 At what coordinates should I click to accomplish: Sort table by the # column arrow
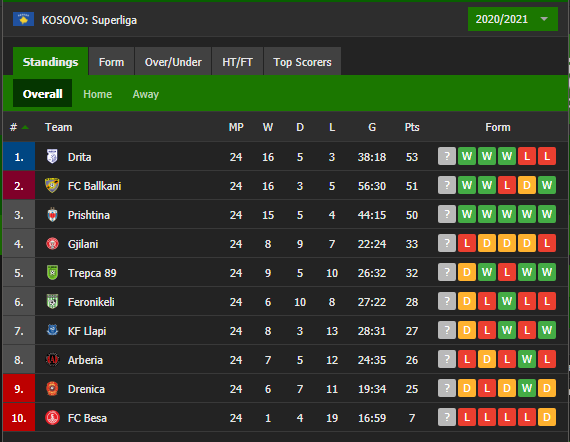(x=25, y=127)
